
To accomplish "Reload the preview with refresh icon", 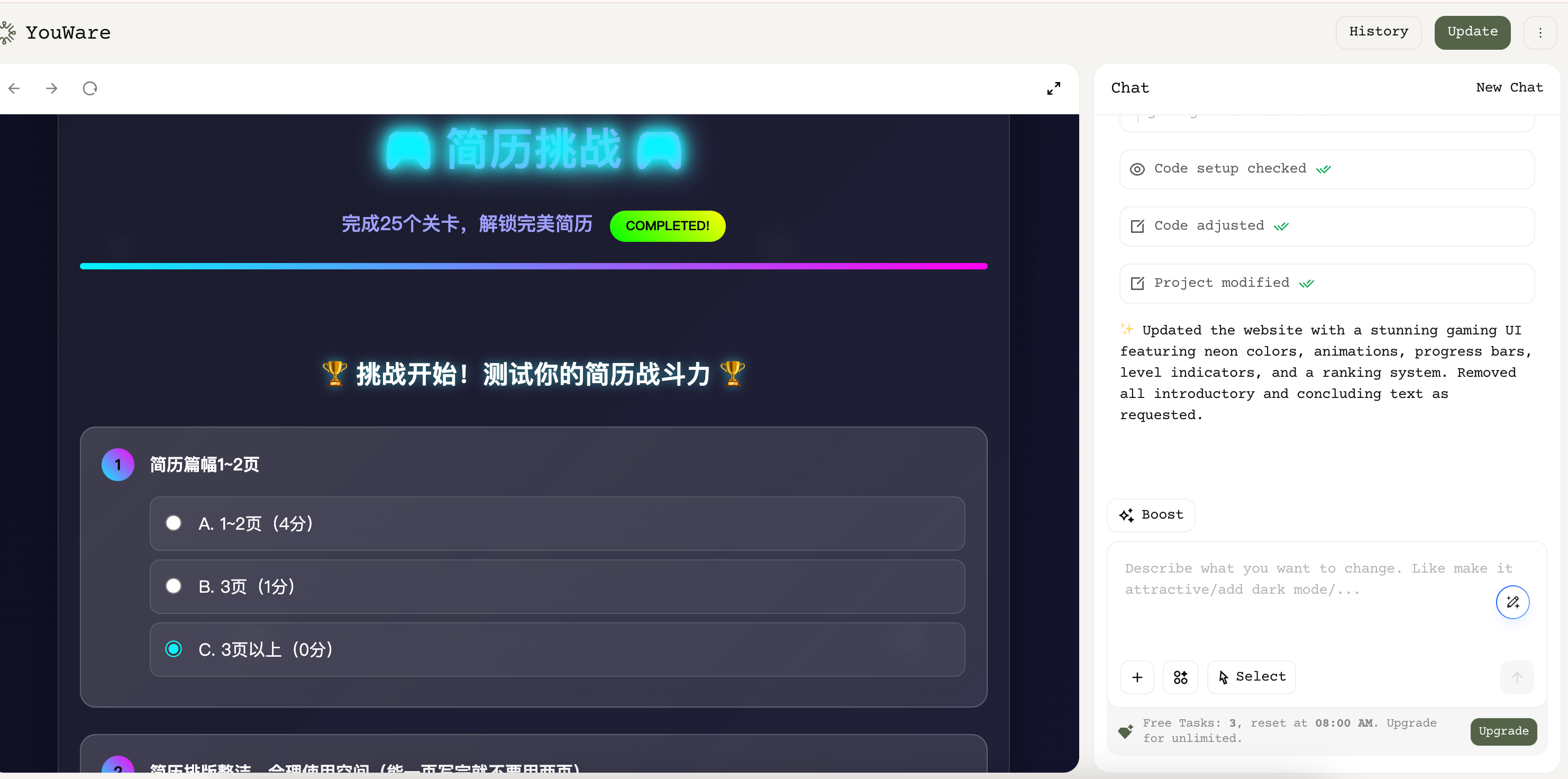I will pyautogui.click(x=90, y=89).
